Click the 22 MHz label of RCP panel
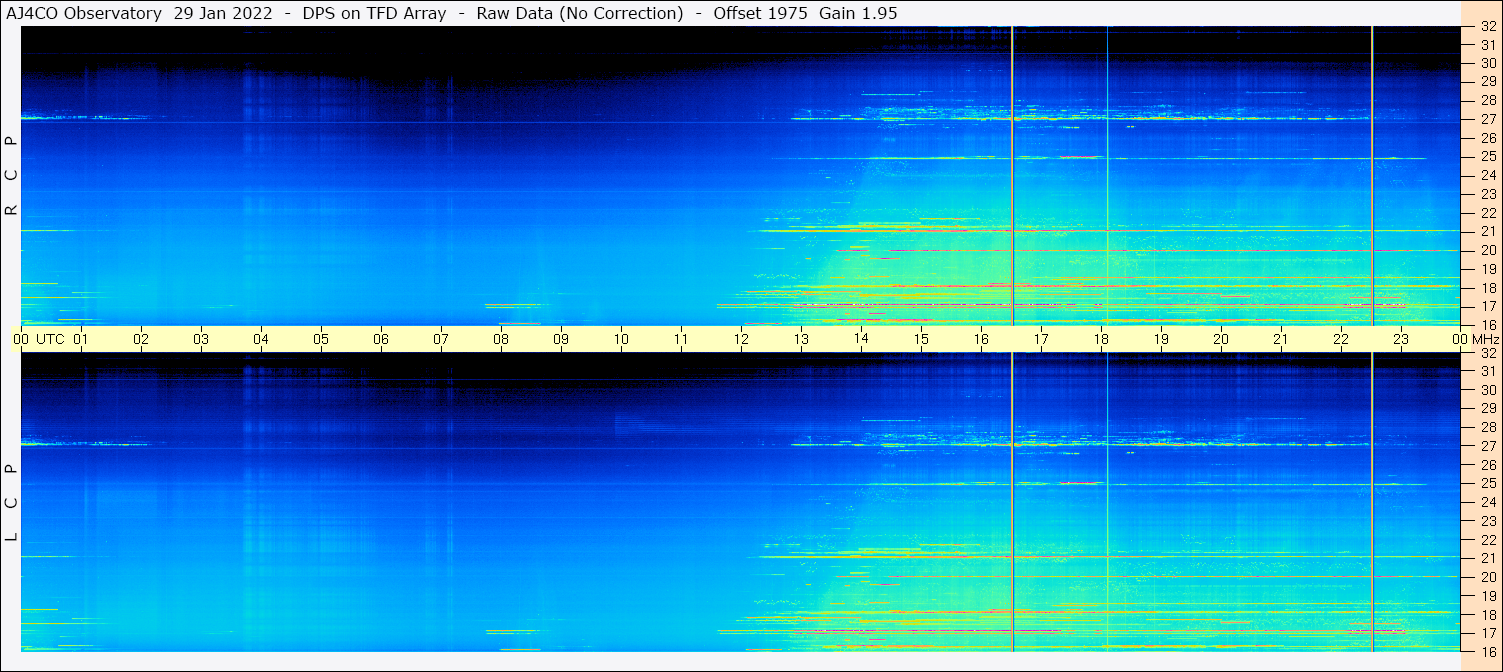The image size is (1503, 672). tap(1488, 213)
